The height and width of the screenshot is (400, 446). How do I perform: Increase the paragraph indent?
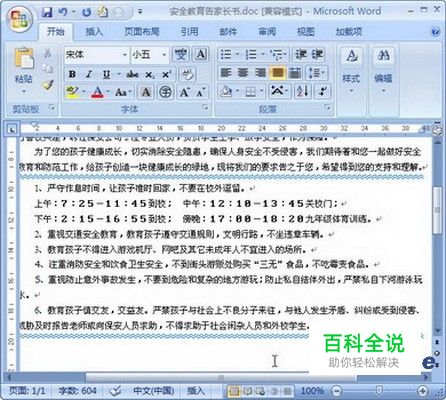point(317,54)
